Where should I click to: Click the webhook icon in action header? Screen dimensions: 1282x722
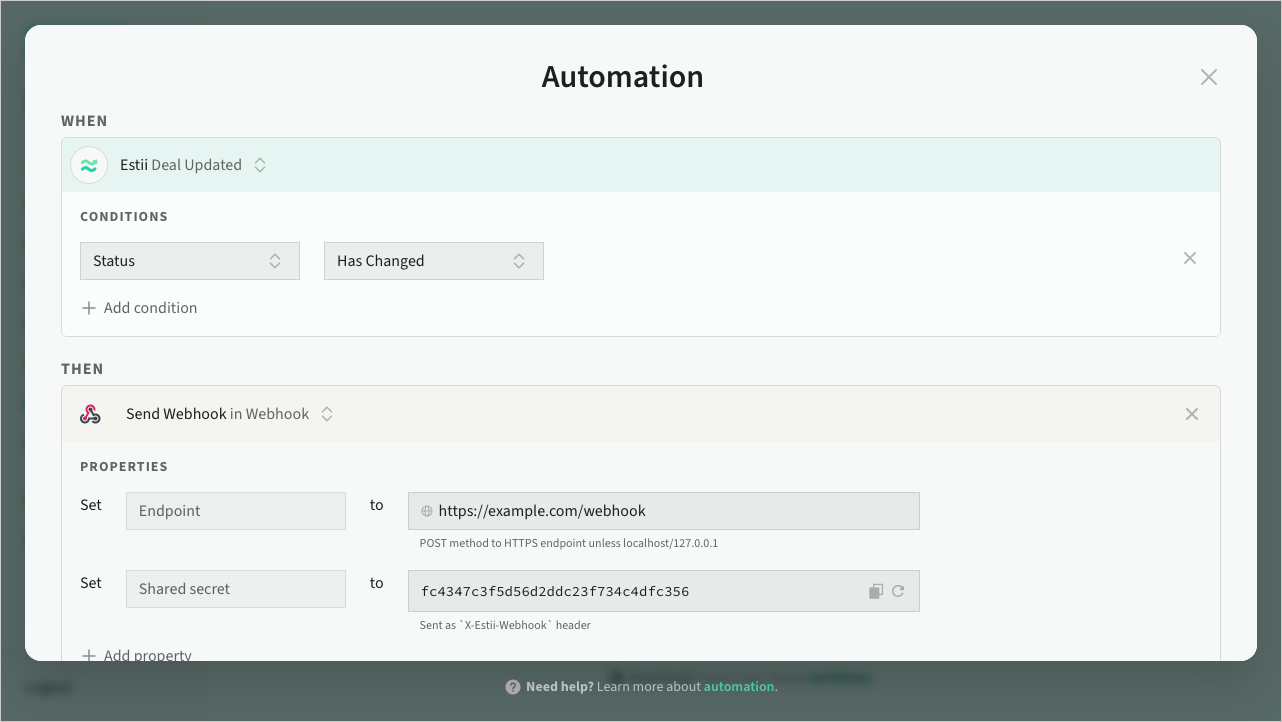90,415
